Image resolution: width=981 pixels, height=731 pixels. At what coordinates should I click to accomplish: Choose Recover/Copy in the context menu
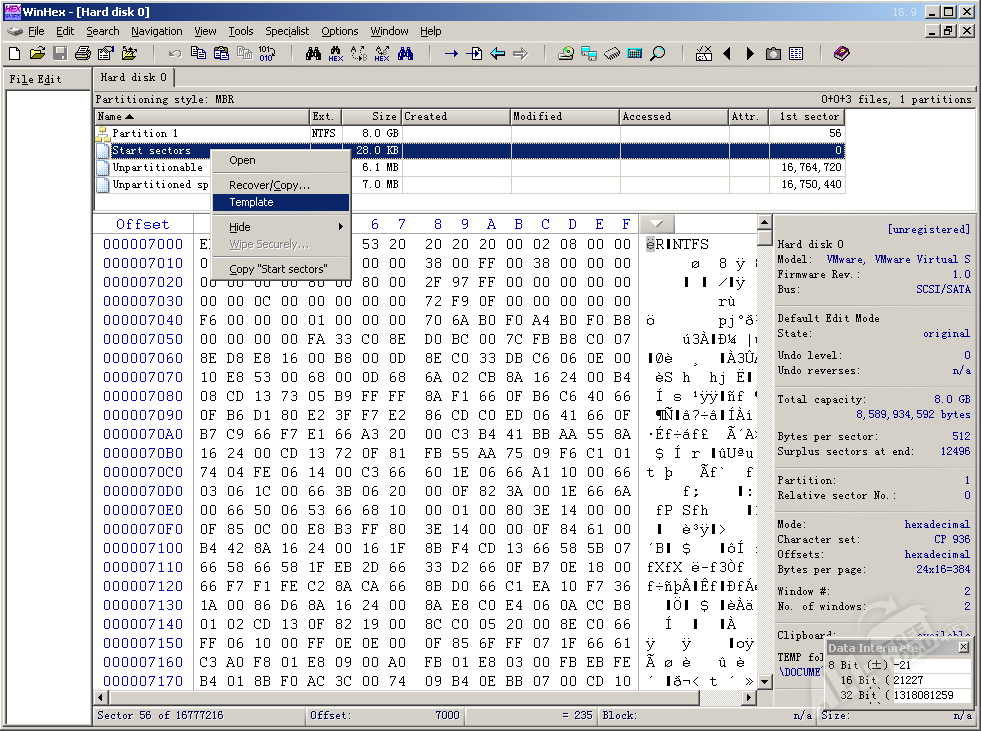pyautogui.click(x=269, y=185)
